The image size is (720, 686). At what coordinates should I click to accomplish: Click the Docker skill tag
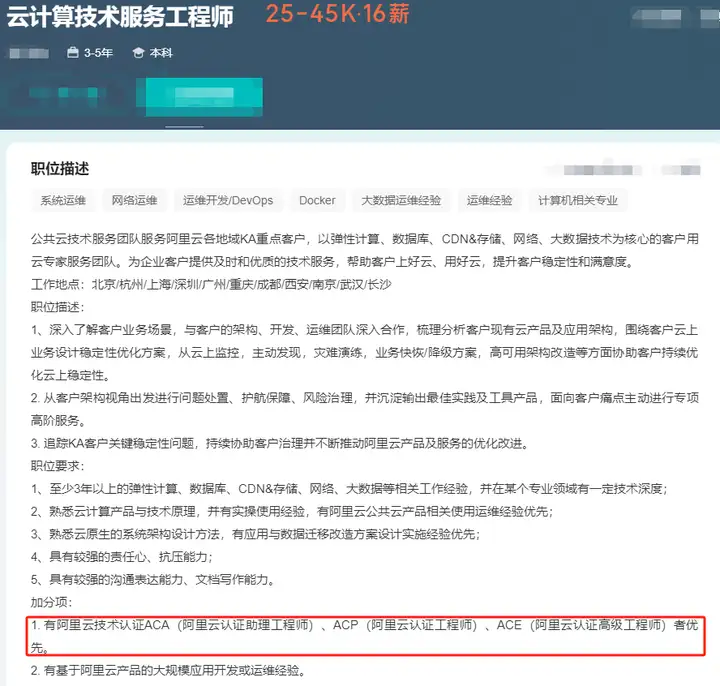pyautogui.click(x=317, y=200)
